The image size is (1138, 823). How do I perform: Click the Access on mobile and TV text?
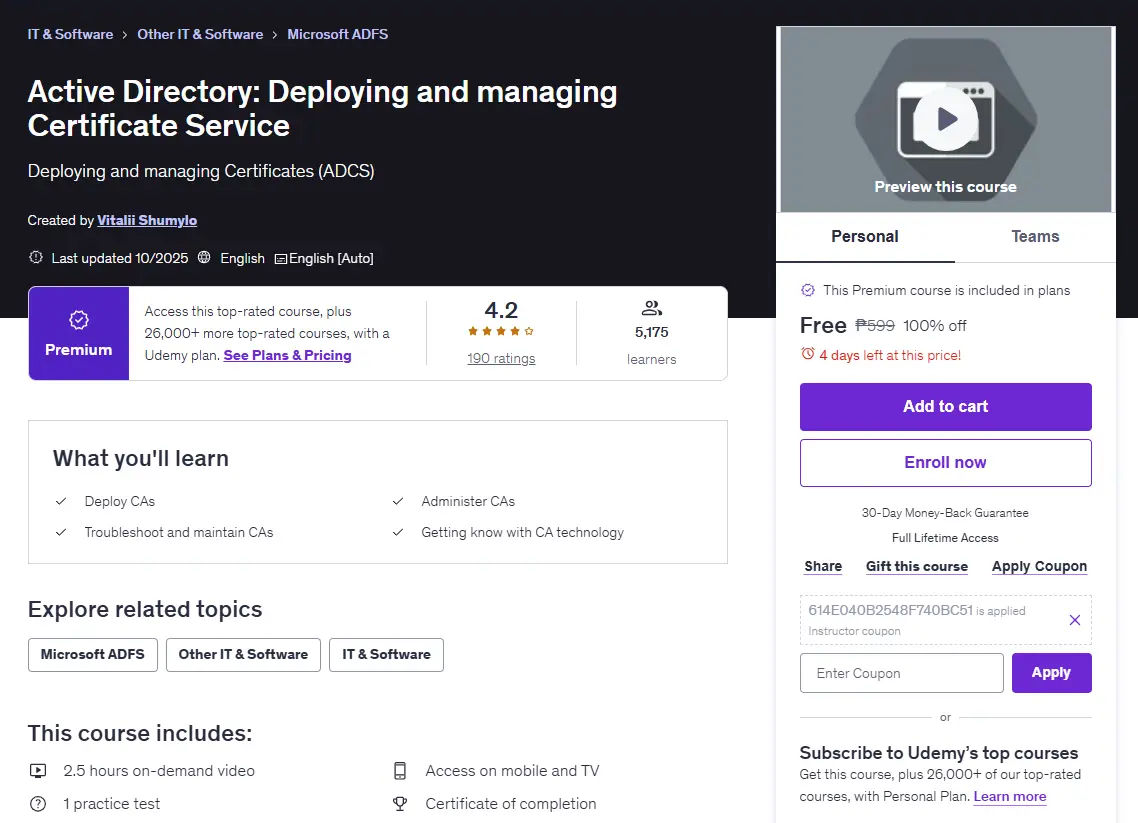tap(512, 771)
